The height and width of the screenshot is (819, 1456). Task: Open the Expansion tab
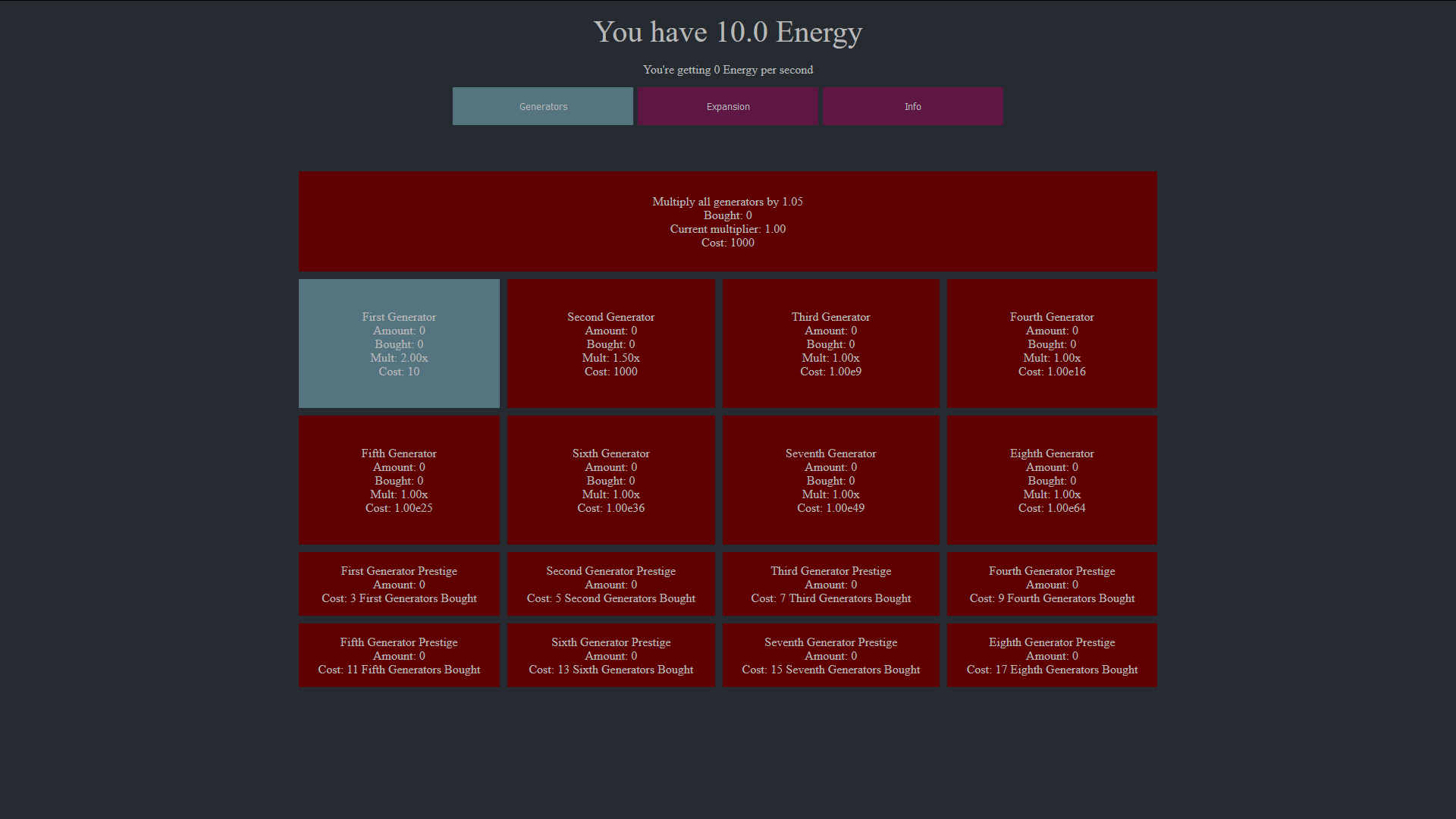click(x=728, y=106)
